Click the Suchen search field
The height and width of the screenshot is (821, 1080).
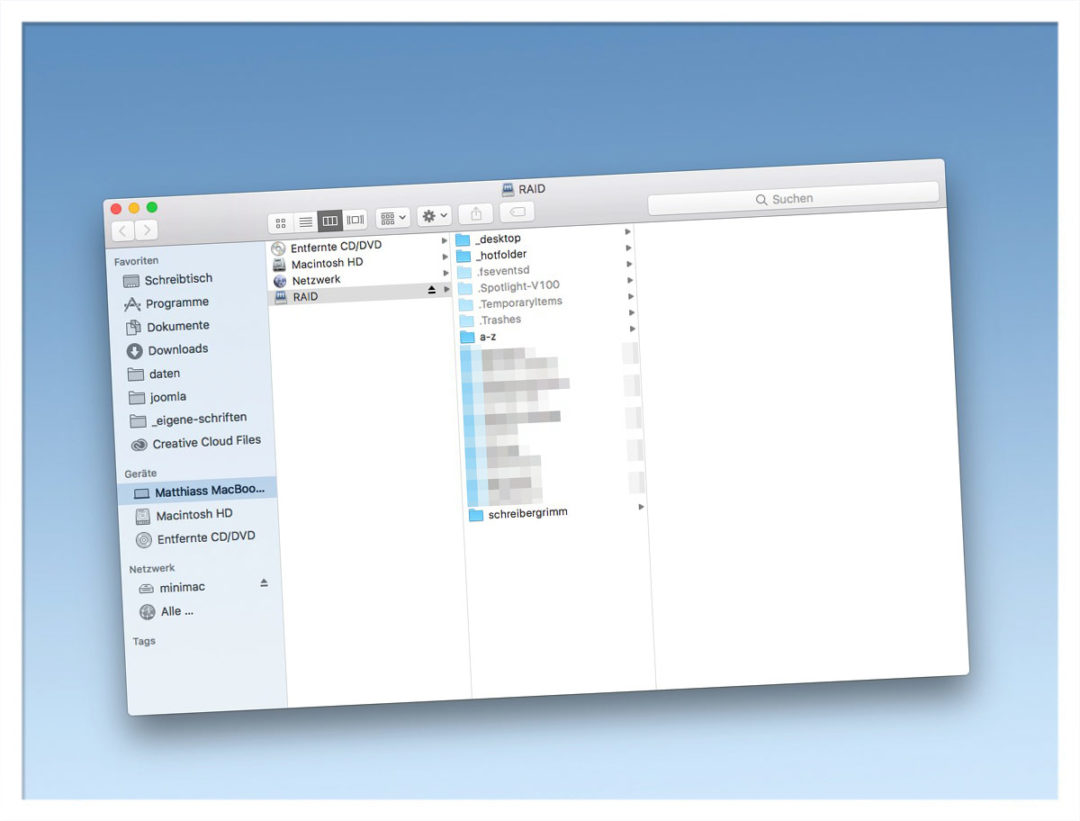pyautogui.click(x=790, y=198)
